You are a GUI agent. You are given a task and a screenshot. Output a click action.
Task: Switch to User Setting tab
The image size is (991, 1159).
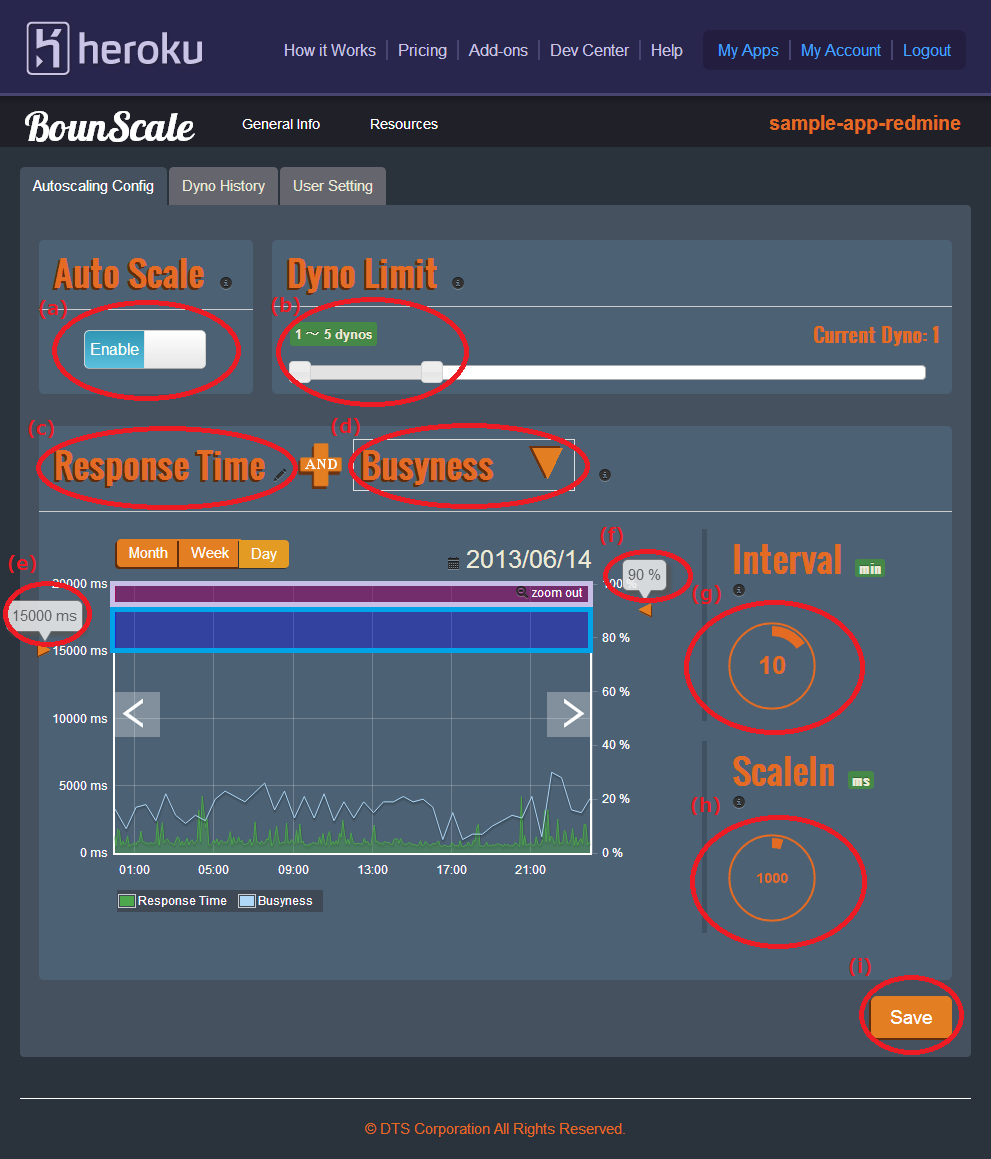[x=333, y=186]
